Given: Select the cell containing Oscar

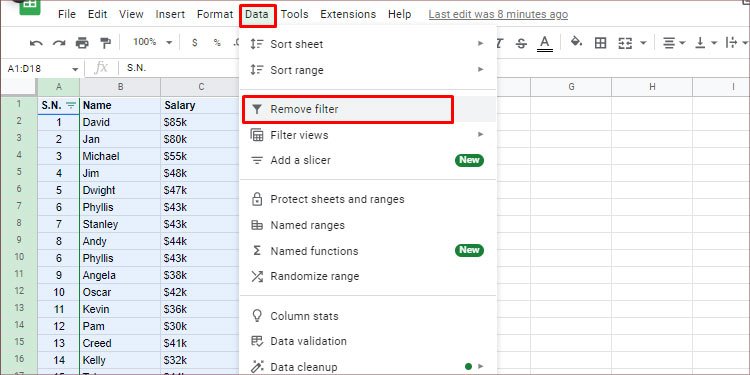Looking at the screenshot, I should click(x=120, y=292).
